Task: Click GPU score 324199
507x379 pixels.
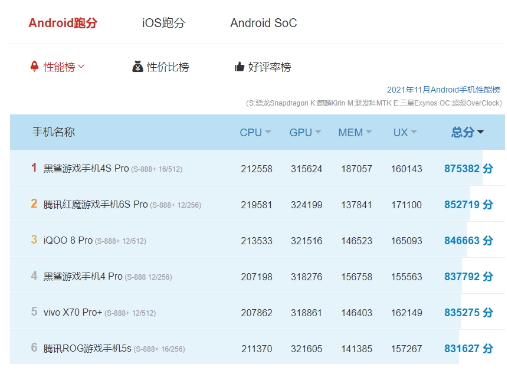Action: click(306, 205)
